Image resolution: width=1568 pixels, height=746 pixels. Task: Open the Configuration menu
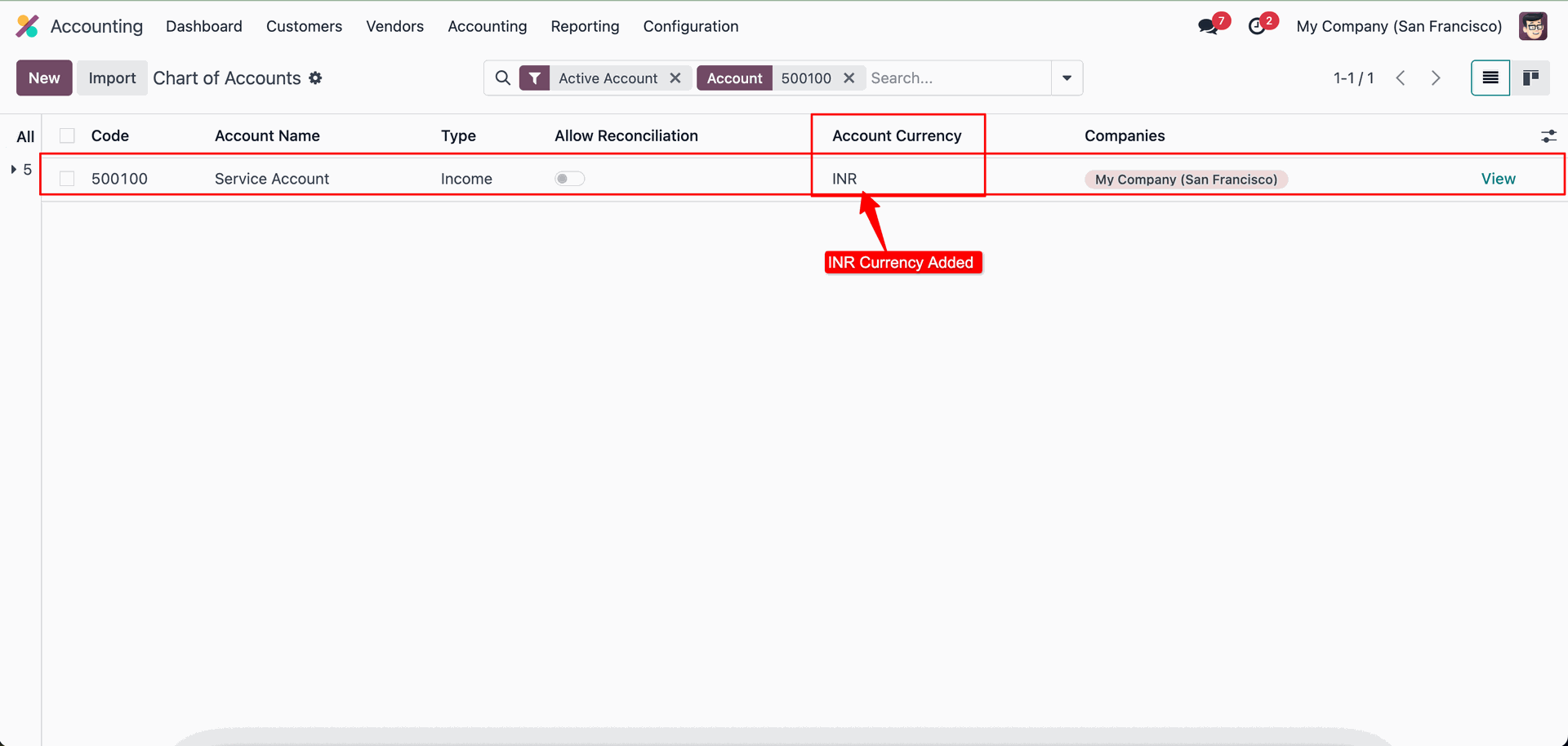point(691,26)
